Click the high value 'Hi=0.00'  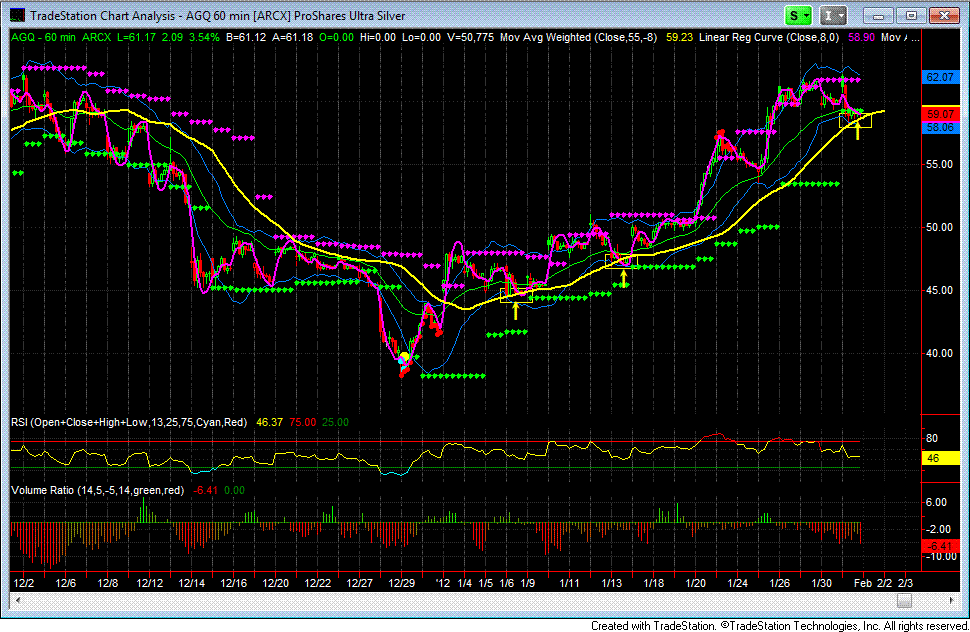click(x=377, y=37)
